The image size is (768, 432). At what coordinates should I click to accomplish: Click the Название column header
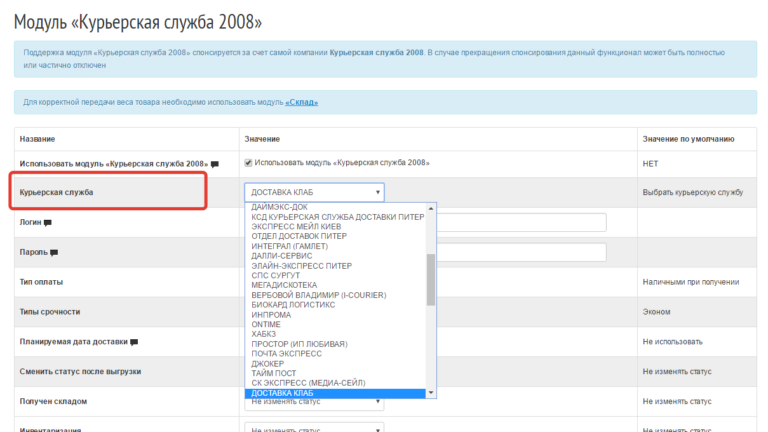click(37, 139)
